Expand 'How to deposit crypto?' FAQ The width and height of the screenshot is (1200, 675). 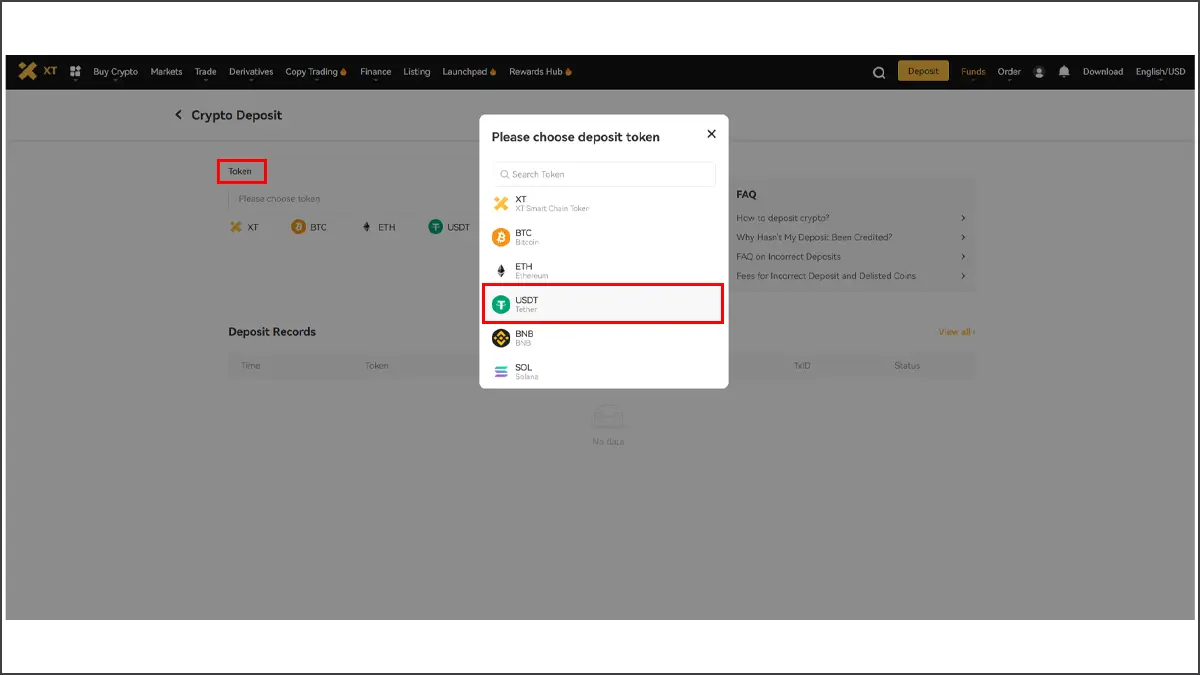[x=850, y=218]
